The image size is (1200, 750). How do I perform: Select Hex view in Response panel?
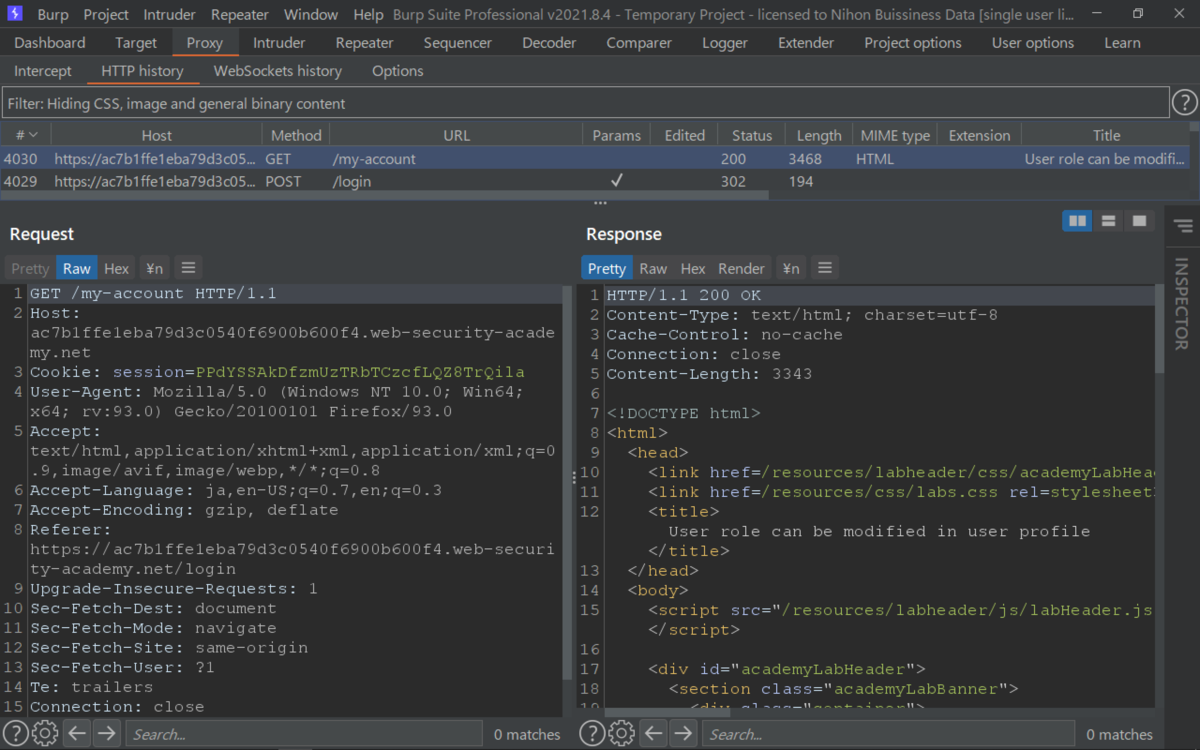point(693,268)
